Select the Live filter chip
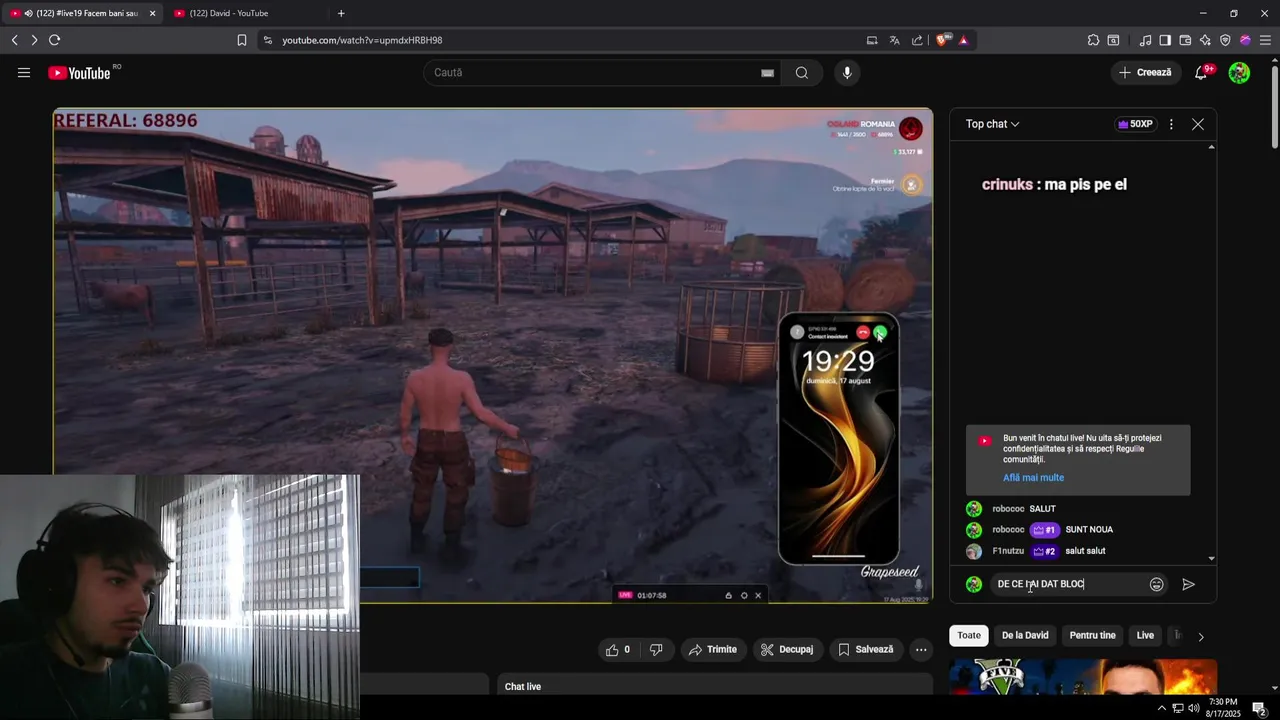The width and height of the screenshot is (1280, 720). [1145, 636]
